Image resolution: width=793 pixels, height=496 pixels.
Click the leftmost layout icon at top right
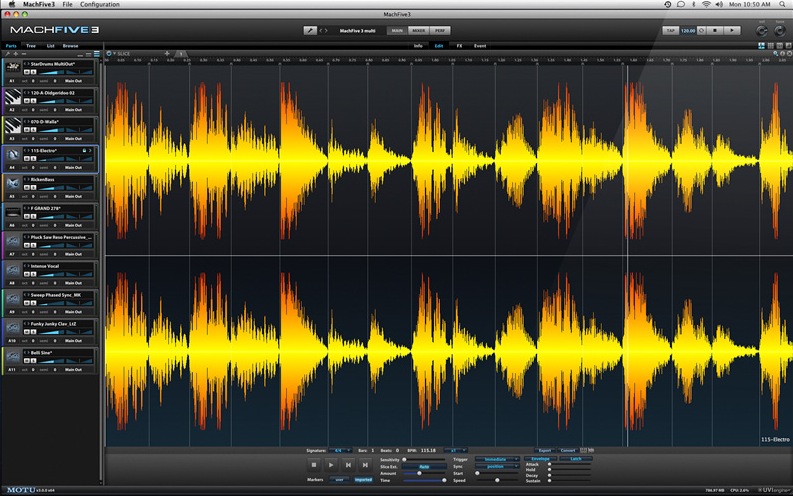(x=761, y=46)
